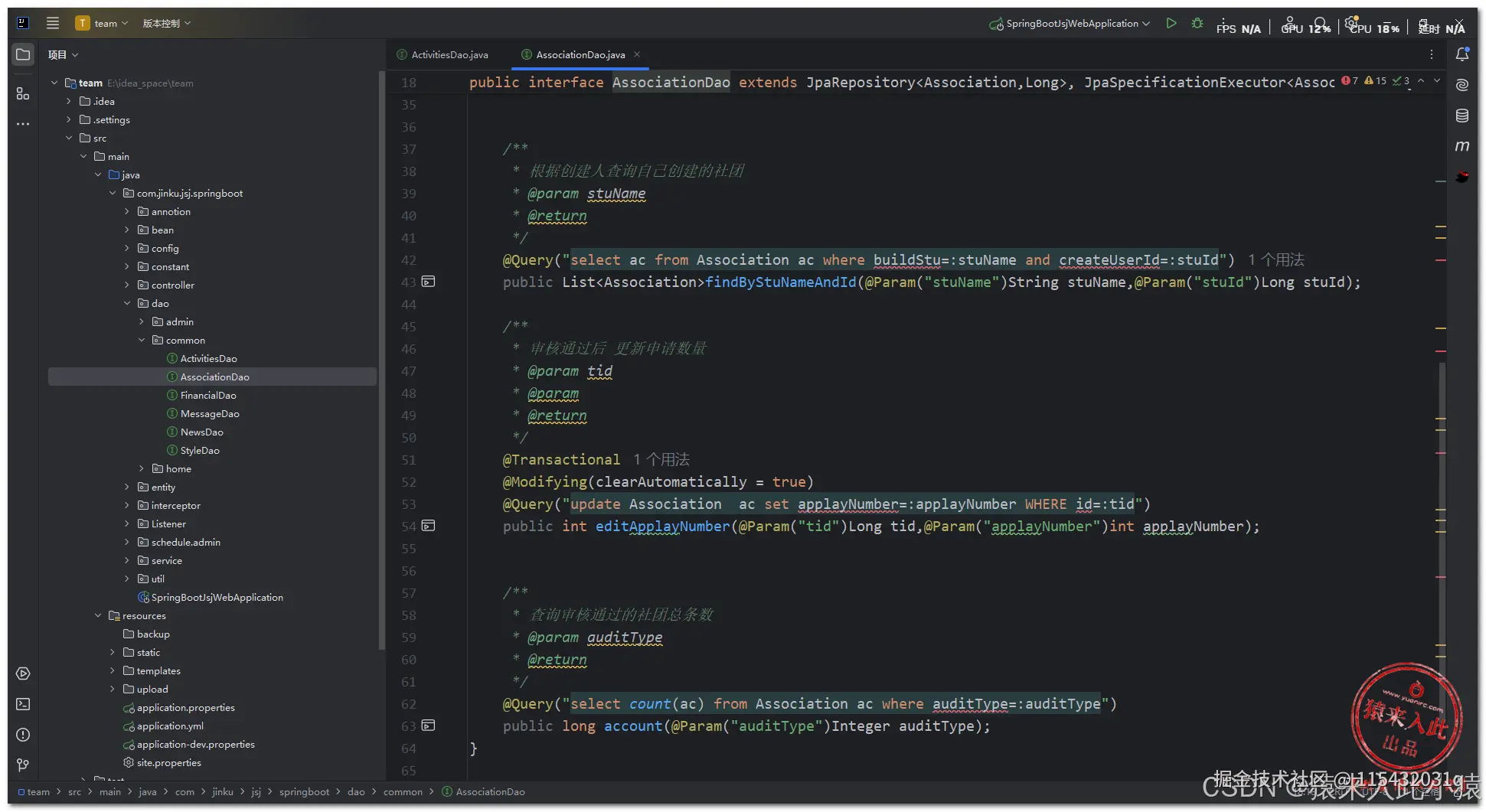Click gutter icon on line 54
The image size is (1486, 812).
(x=429, y=526)
